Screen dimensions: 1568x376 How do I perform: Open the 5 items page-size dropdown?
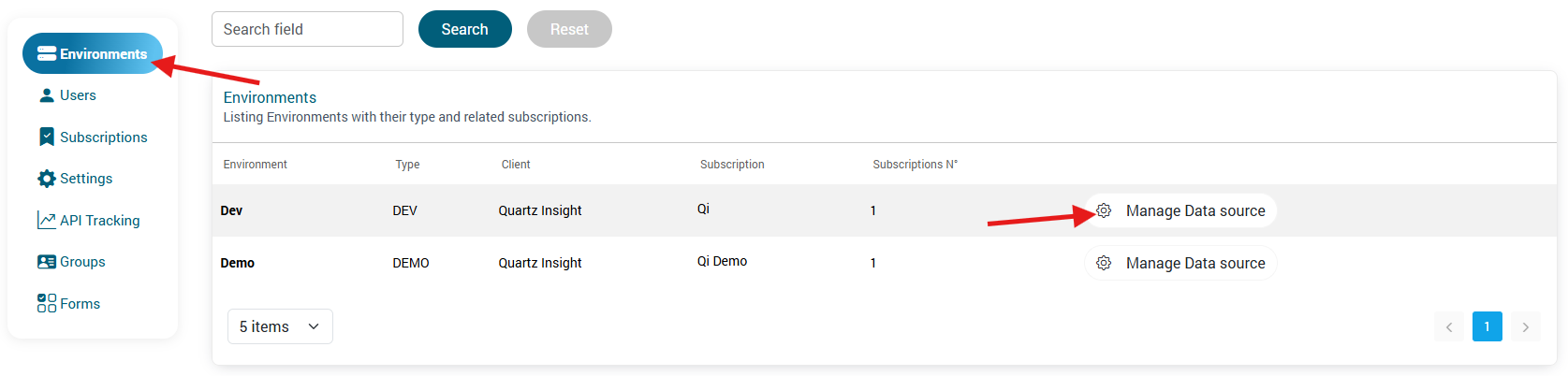(x=280, y=326)
